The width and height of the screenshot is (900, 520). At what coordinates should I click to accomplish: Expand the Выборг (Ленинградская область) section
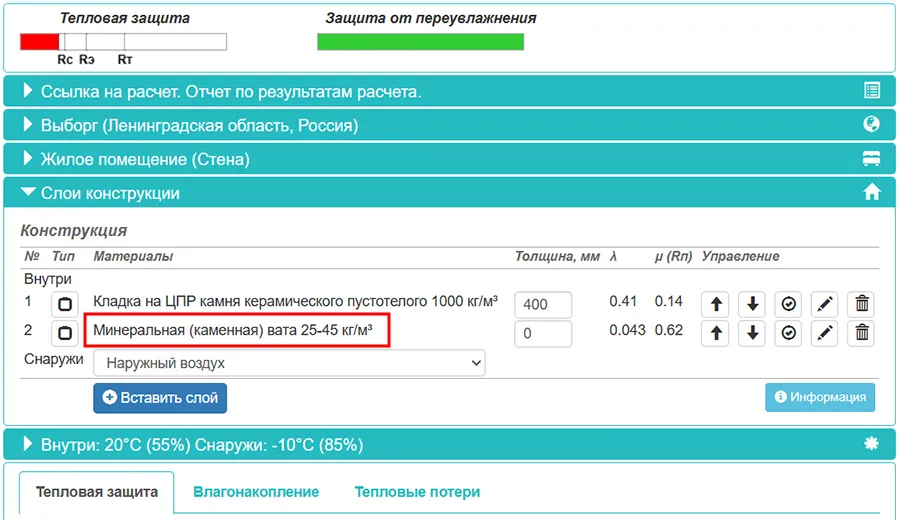(199, 126)
